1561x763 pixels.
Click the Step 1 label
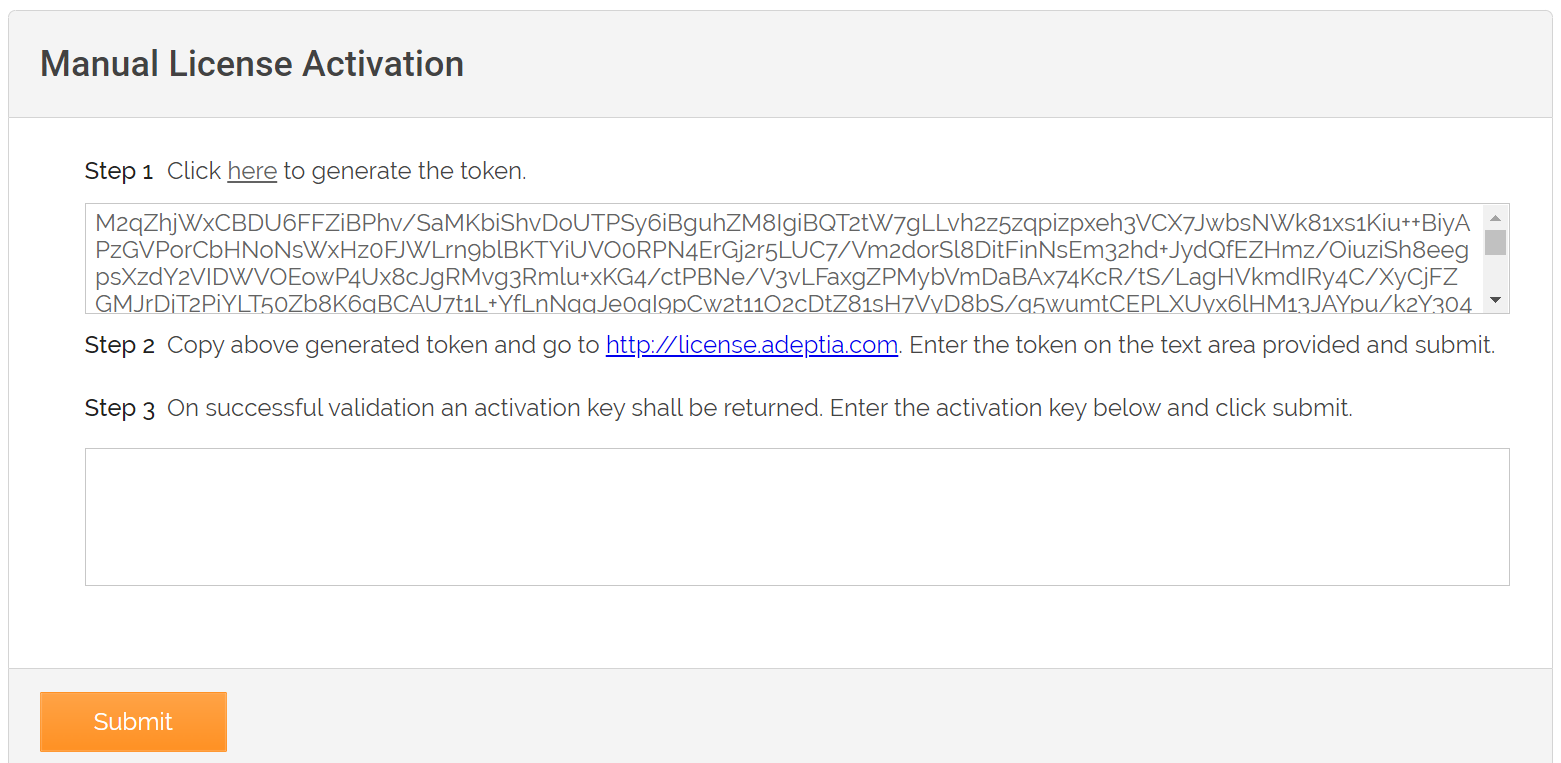click(119, 171)
